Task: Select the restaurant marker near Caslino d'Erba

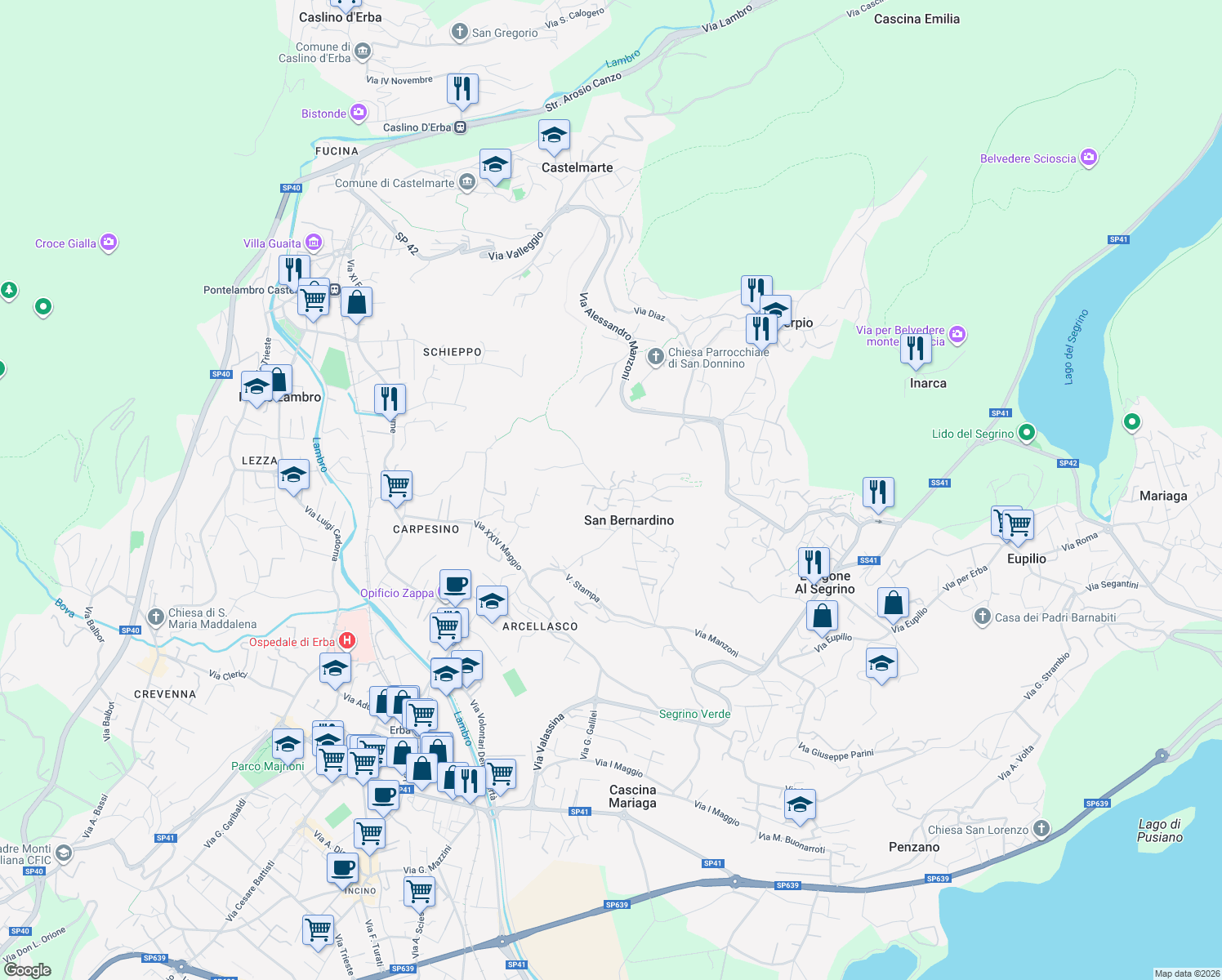Action: click(462, 90)
